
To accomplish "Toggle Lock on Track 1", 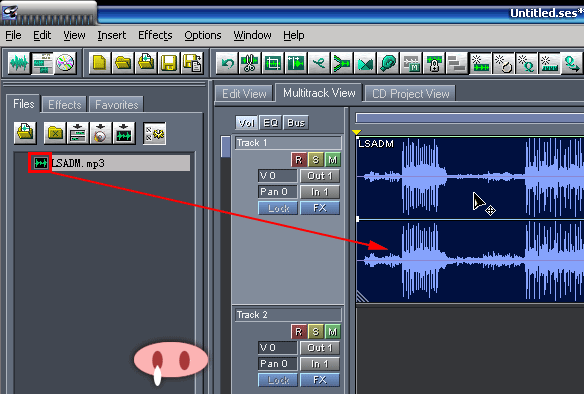I will coord(278,208).
